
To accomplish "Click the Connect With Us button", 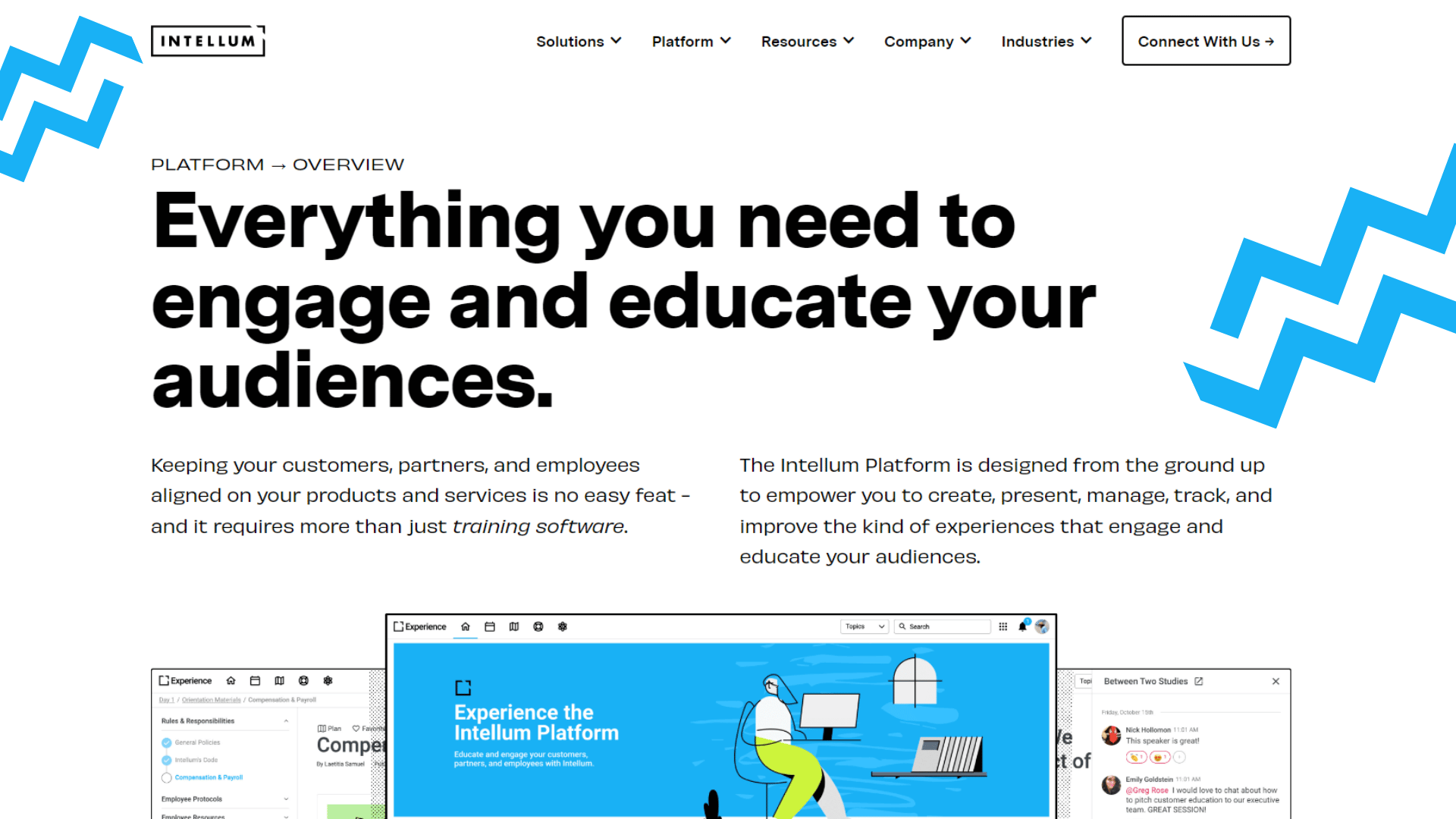I will (1206, 41).
